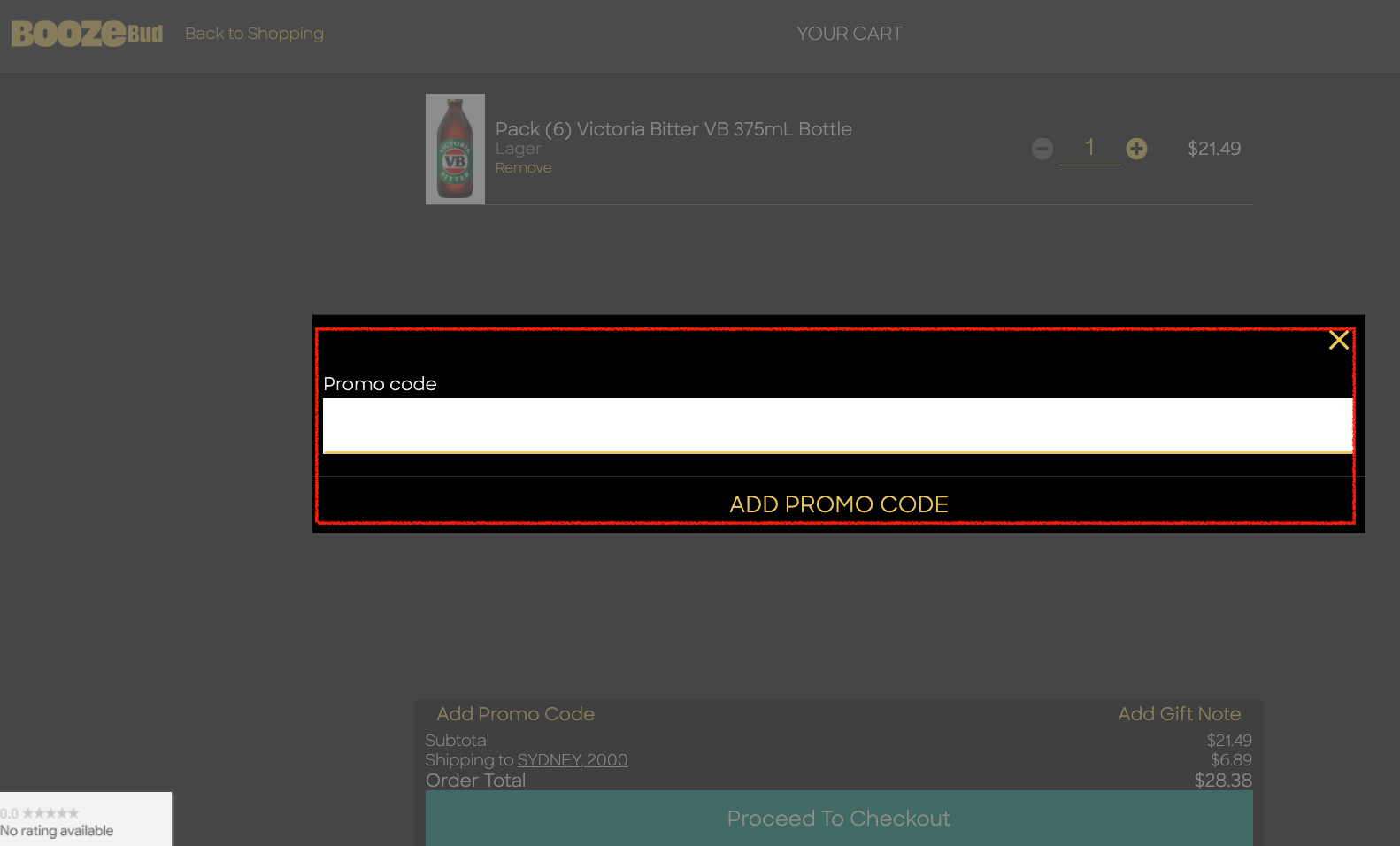1400x846 pixels.
Task: Select the quantity field showing 1
Action: pos(1089,148)
